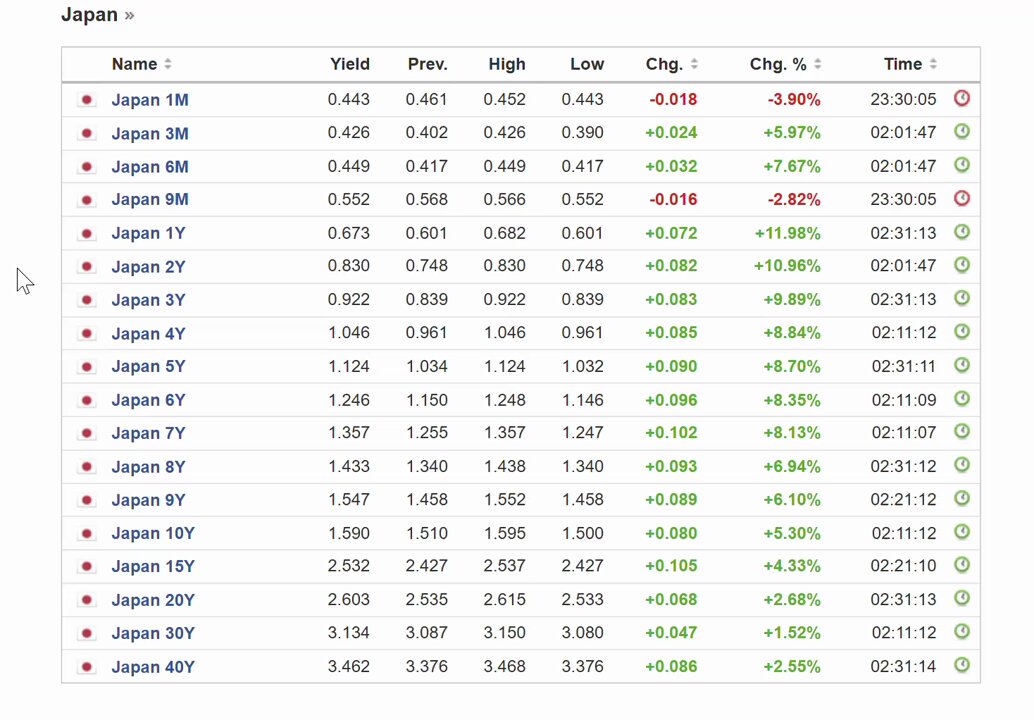Click the clock icon in Japan 5Y row
Screen dimensions: 1034x720
point(962,365)
